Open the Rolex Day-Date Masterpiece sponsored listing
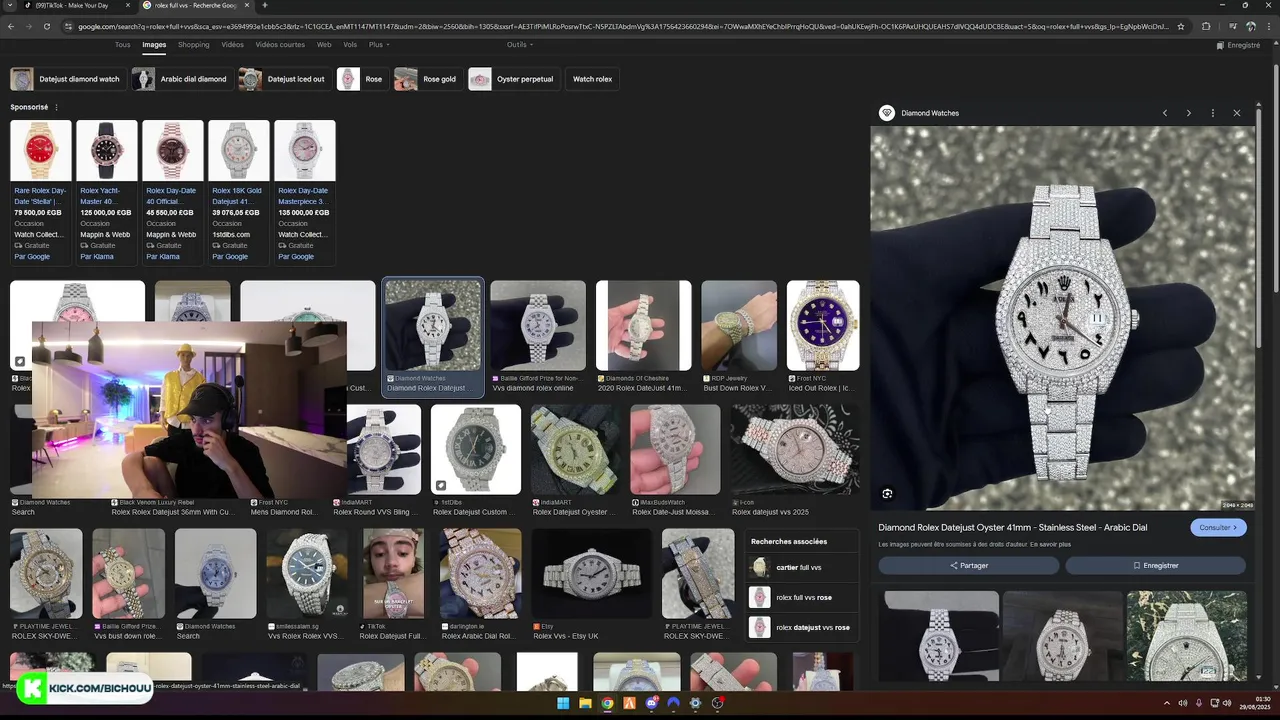The width and height of the screenshot is (1280, 720). point(305,191)
